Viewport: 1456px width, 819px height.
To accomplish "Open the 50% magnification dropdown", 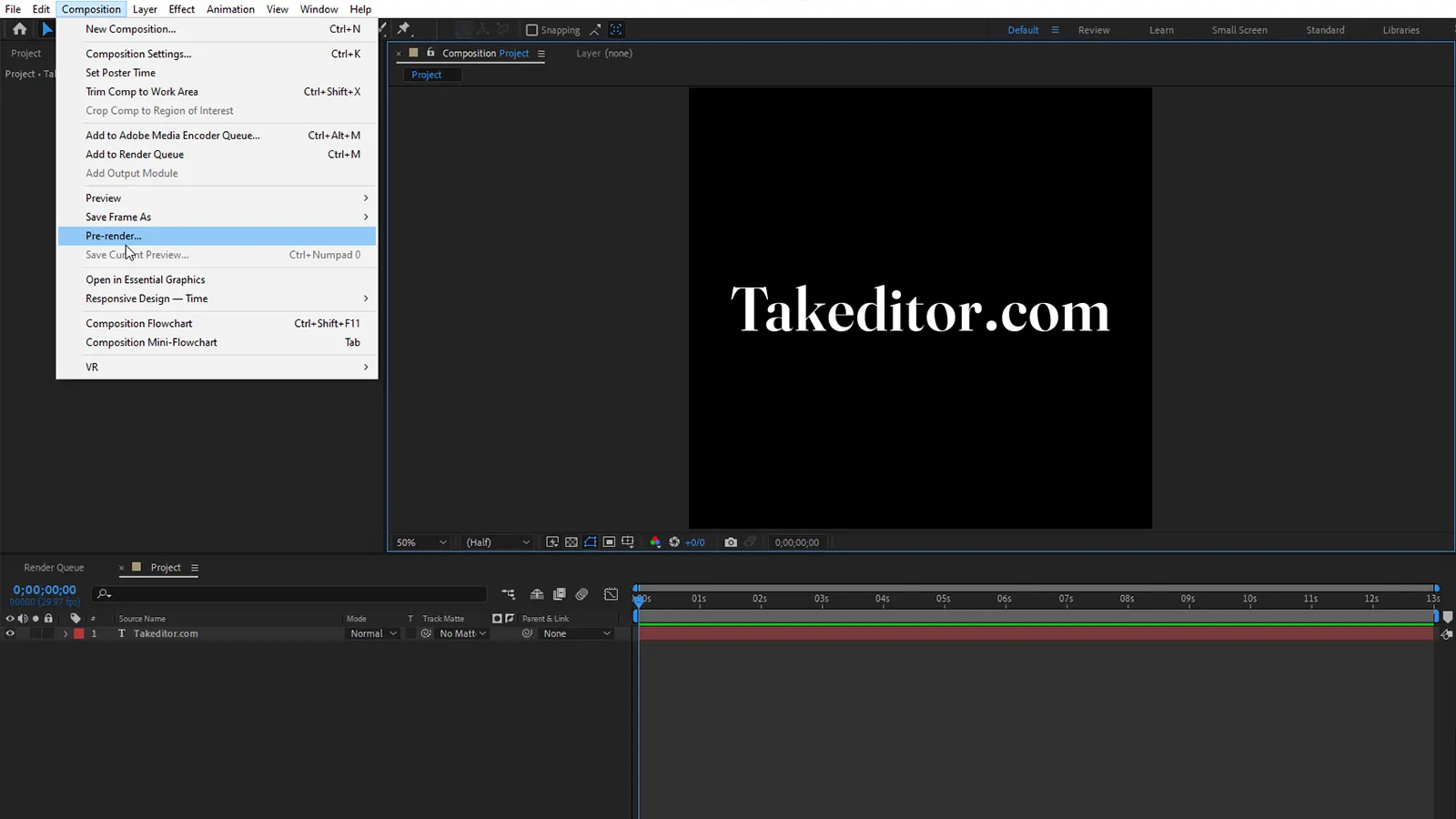I will pyautogui.click(x=421, y=542).
